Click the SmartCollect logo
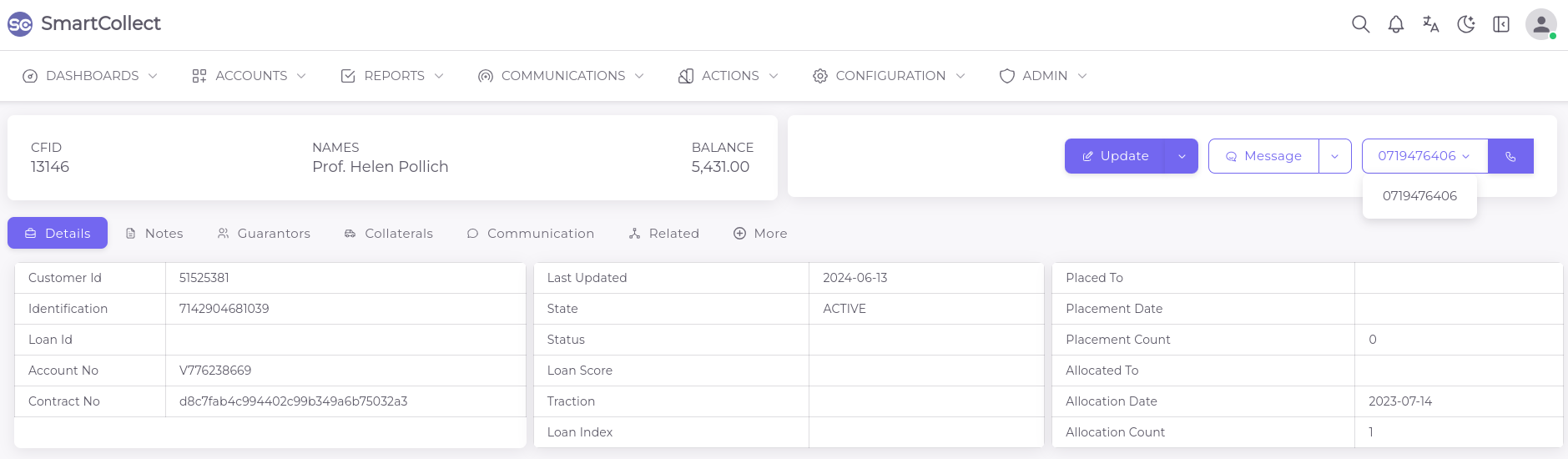Viewport: 1568px width, 459px height. [x=84, y=23]
